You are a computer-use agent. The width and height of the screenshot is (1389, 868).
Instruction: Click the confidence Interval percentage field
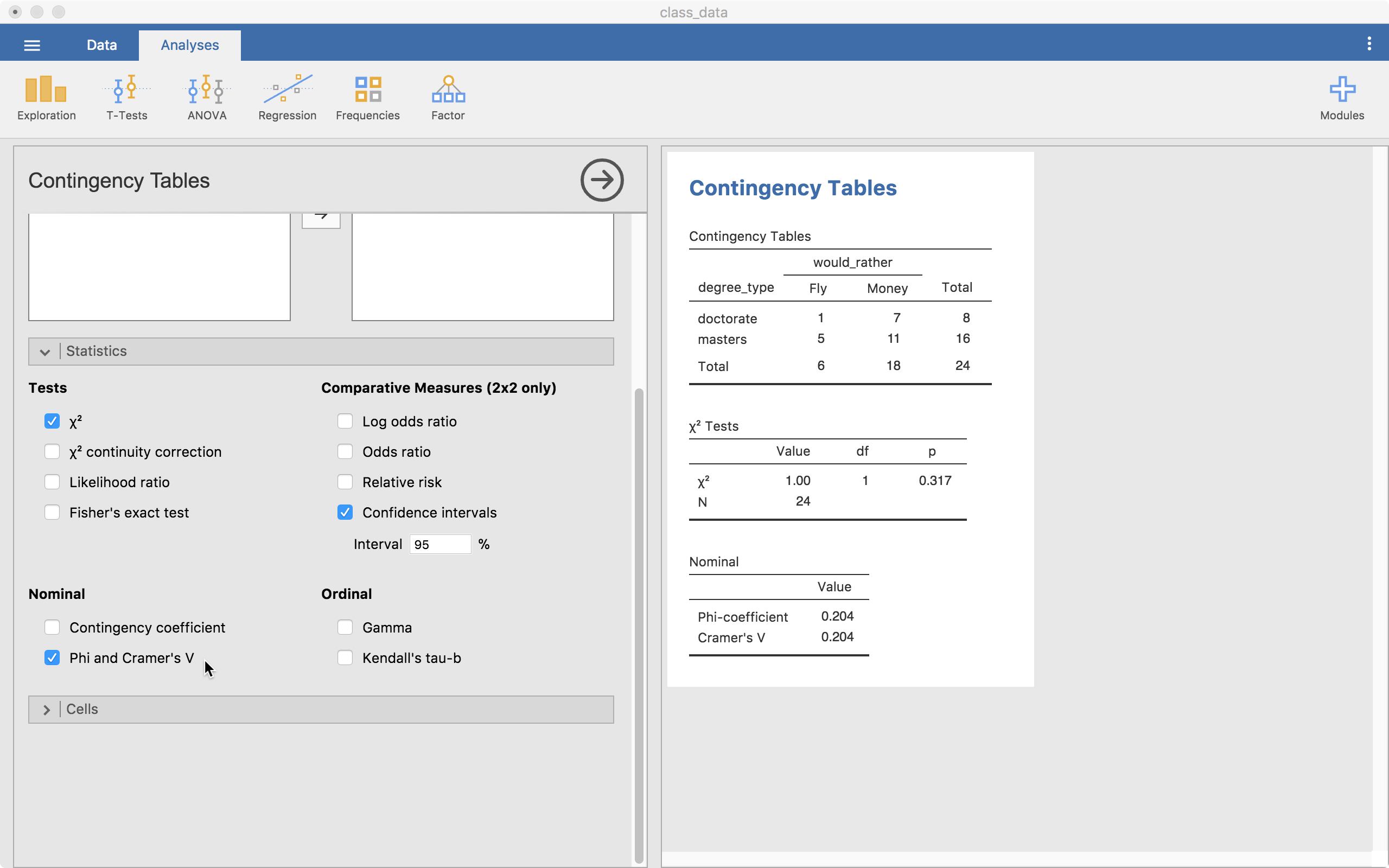click(x=440, y=544)
